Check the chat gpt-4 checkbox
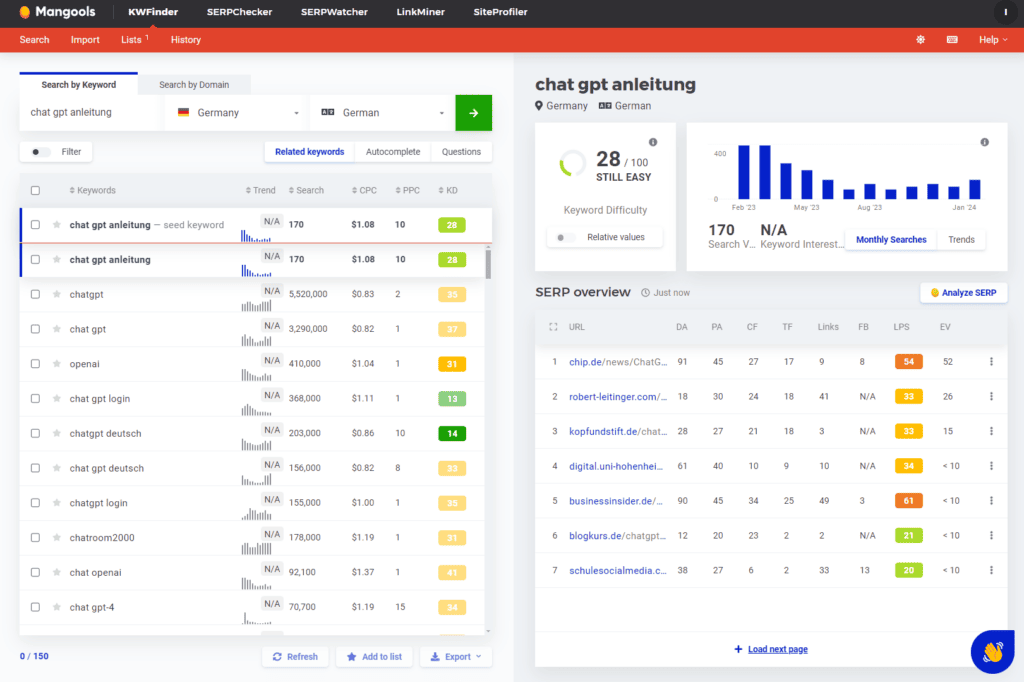The image size is (1024, 682). pos(35,607)
